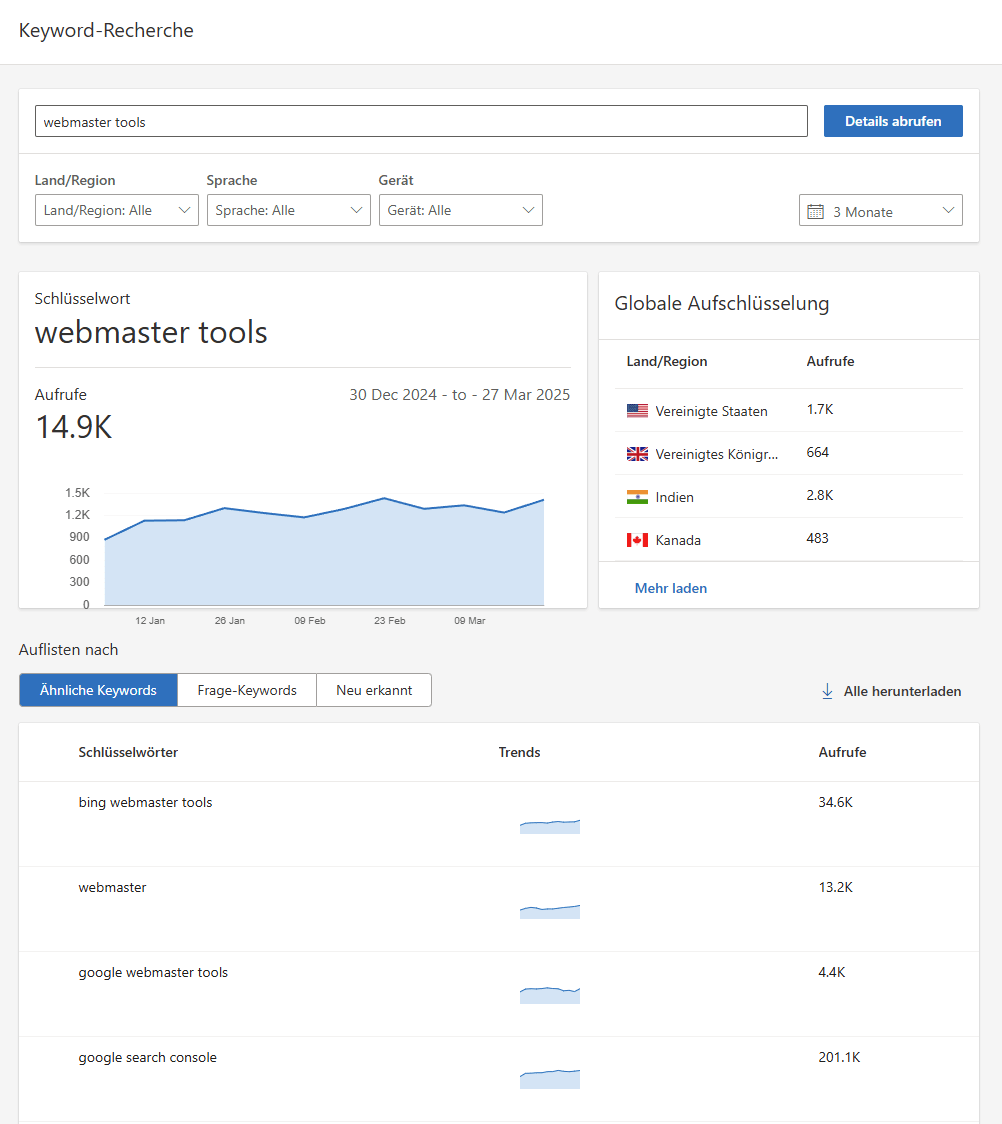Expand the 3 Monate date range dropdown

click(881, 210)
